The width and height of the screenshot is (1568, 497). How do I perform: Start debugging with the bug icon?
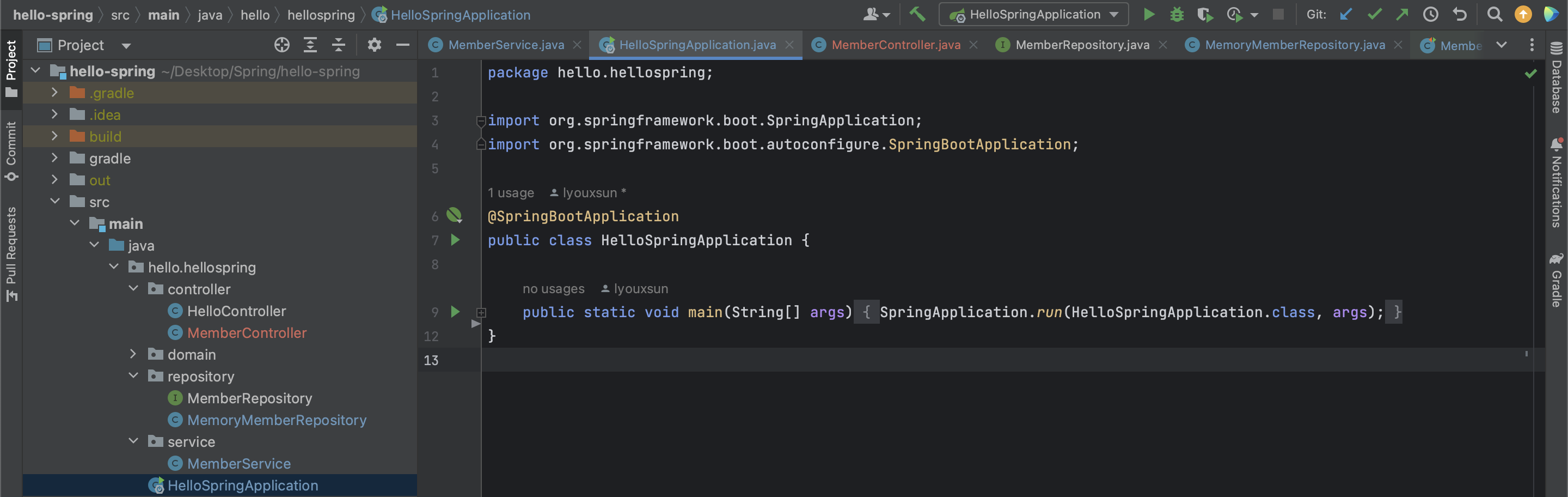click(1177, 14)
